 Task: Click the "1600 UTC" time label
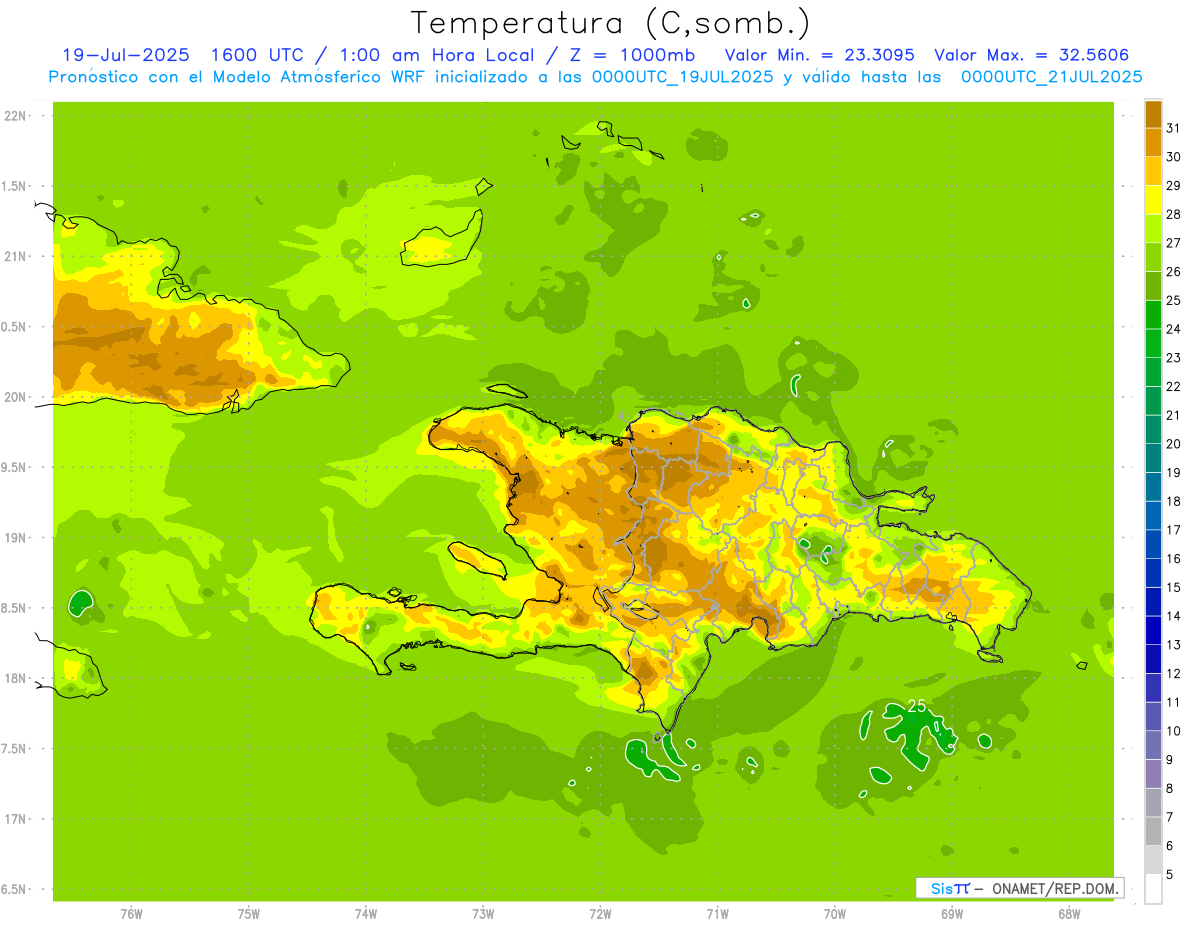point(256,55)
